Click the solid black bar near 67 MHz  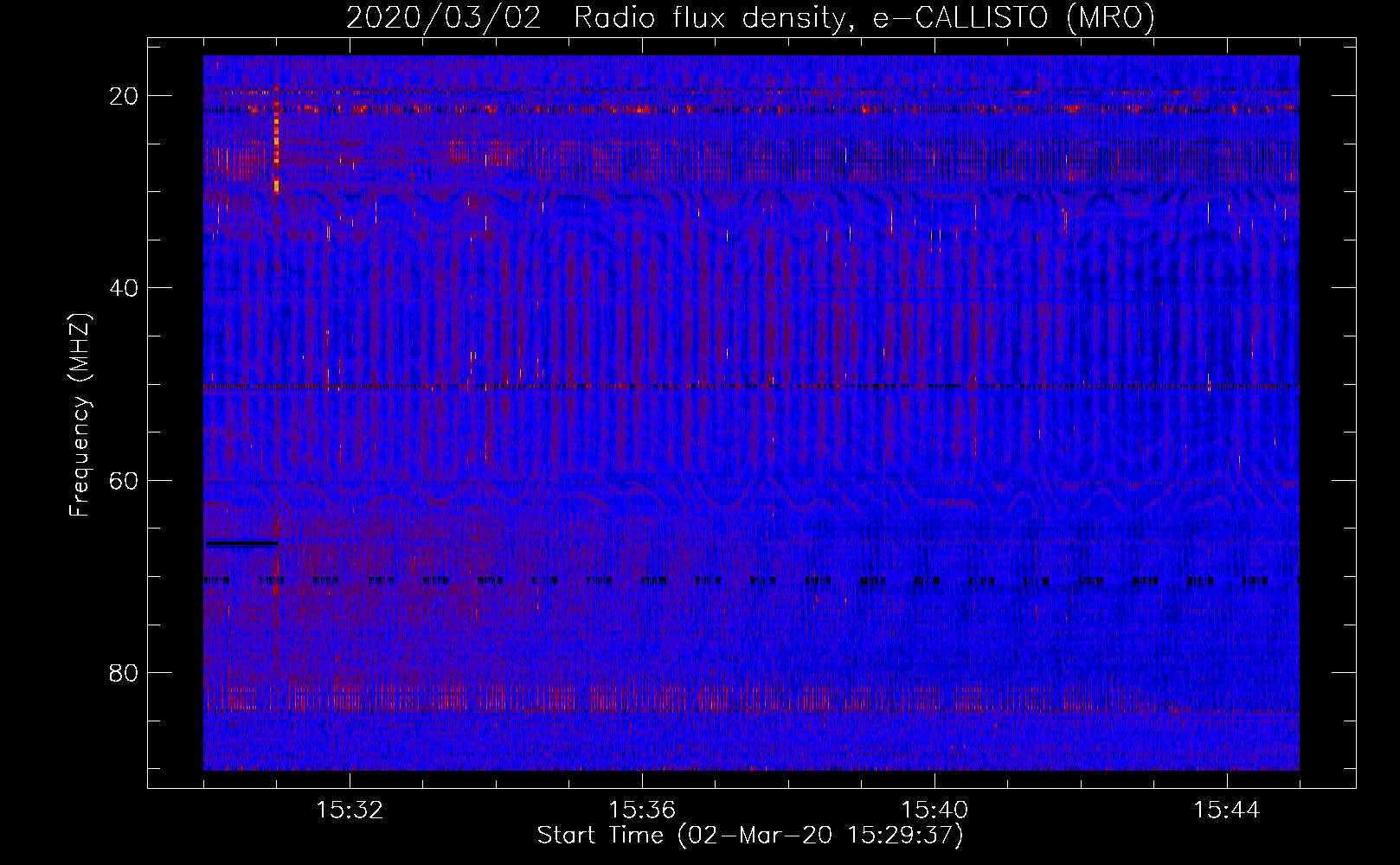pyautogui.click(x=242, y=543)
